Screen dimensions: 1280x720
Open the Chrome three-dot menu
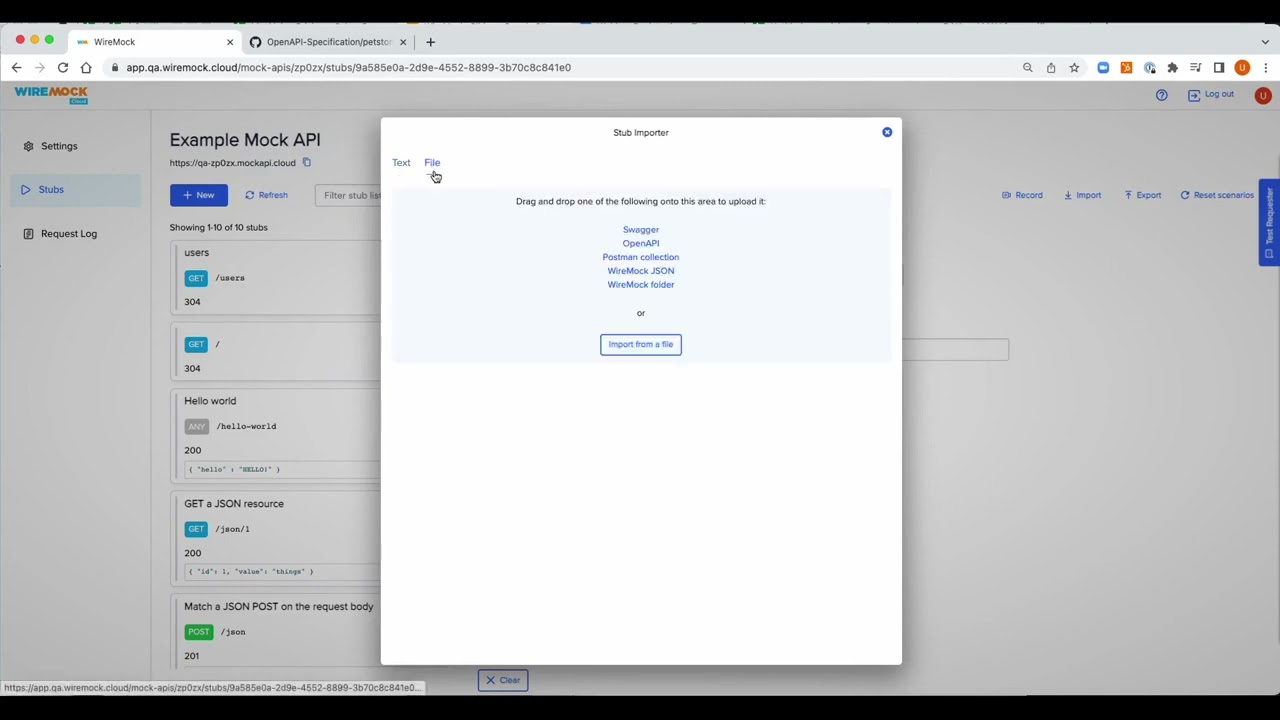click(x=1266, y=68)
